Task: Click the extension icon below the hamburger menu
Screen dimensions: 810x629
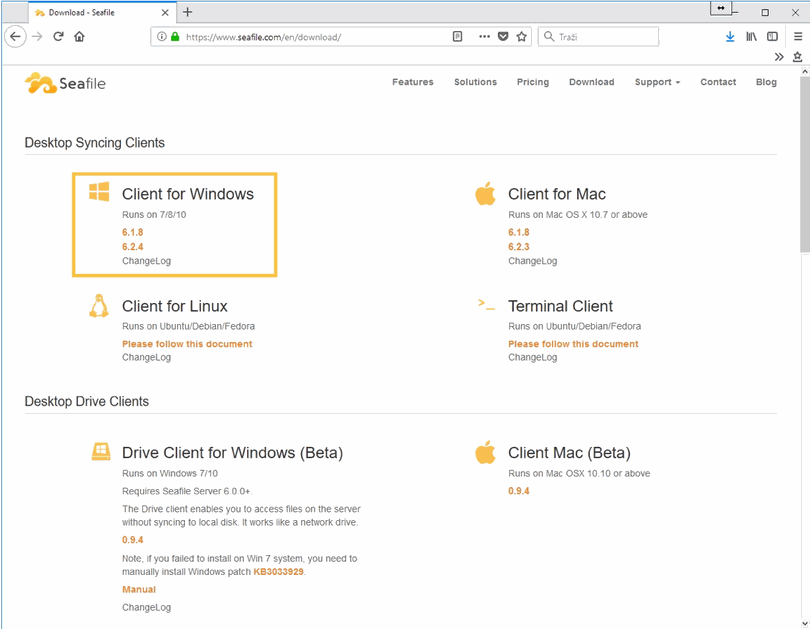Action: click(x=798, y=57)
